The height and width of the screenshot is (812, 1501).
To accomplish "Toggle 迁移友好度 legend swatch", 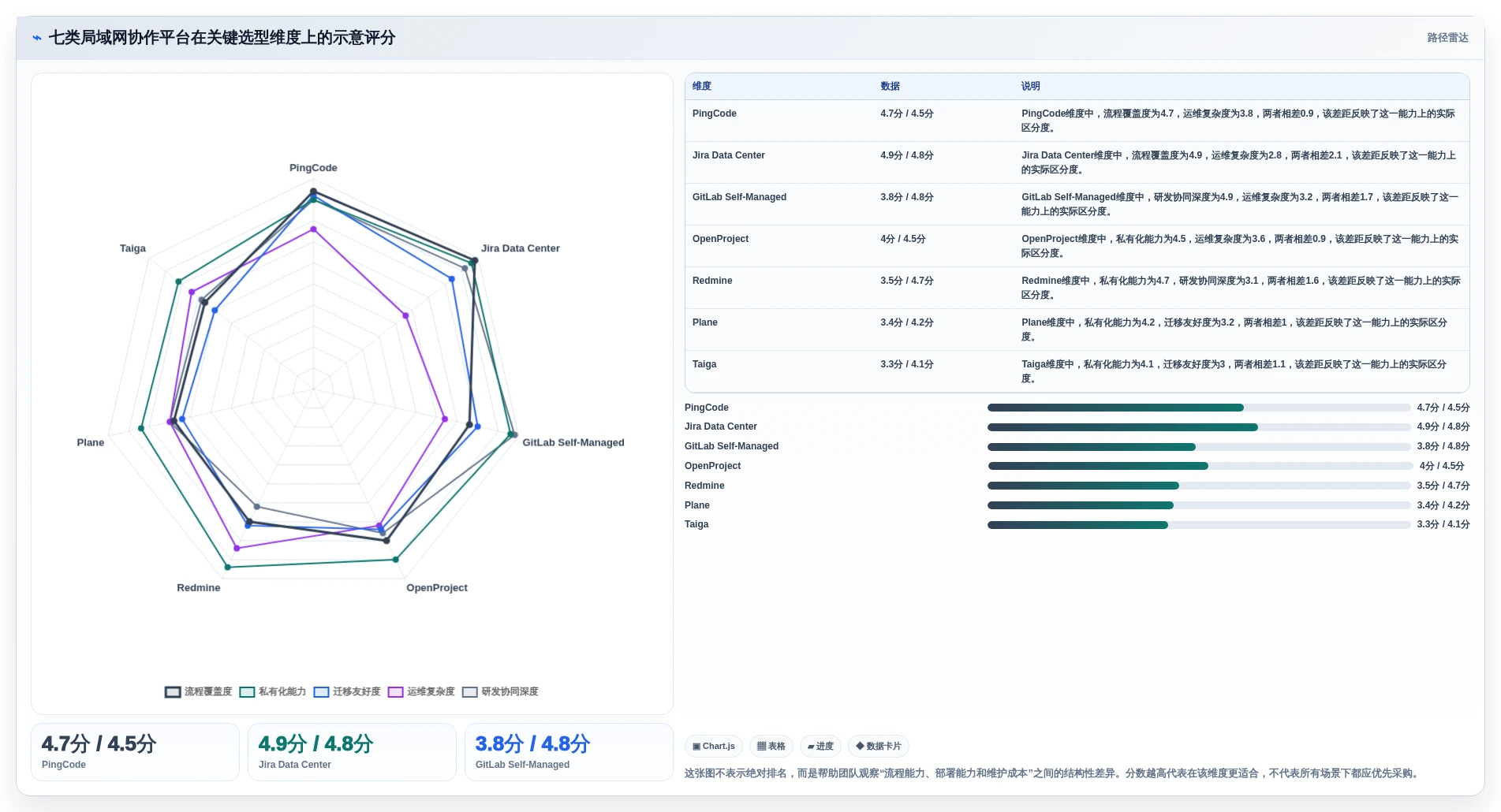I will 321,691.
